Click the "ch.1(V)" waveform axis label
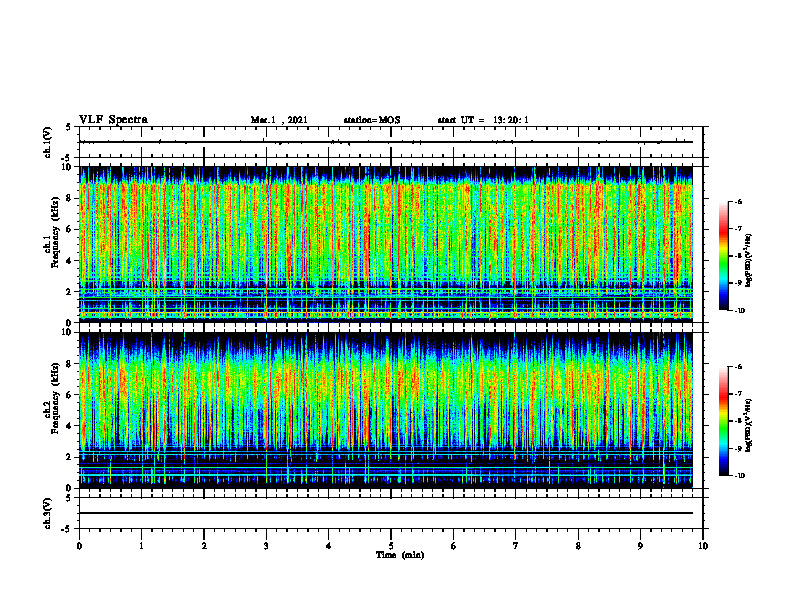The width and height of the screenshot is (792, 612). [48, 142]
